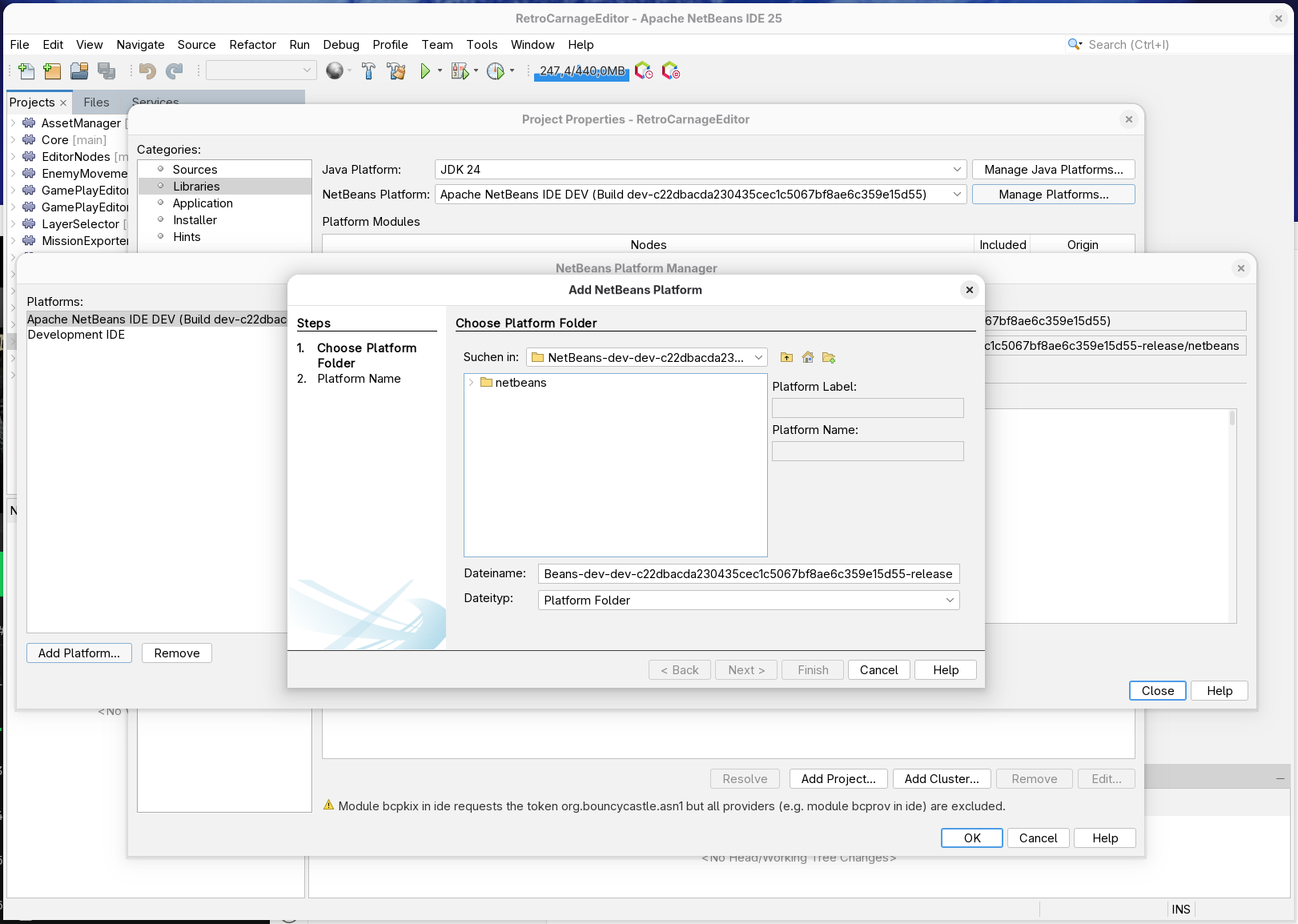Open the Debug Project dropdown arrow
This screenshot has height=924, width=1298.
pyautogui.click(x=476, y=71)
